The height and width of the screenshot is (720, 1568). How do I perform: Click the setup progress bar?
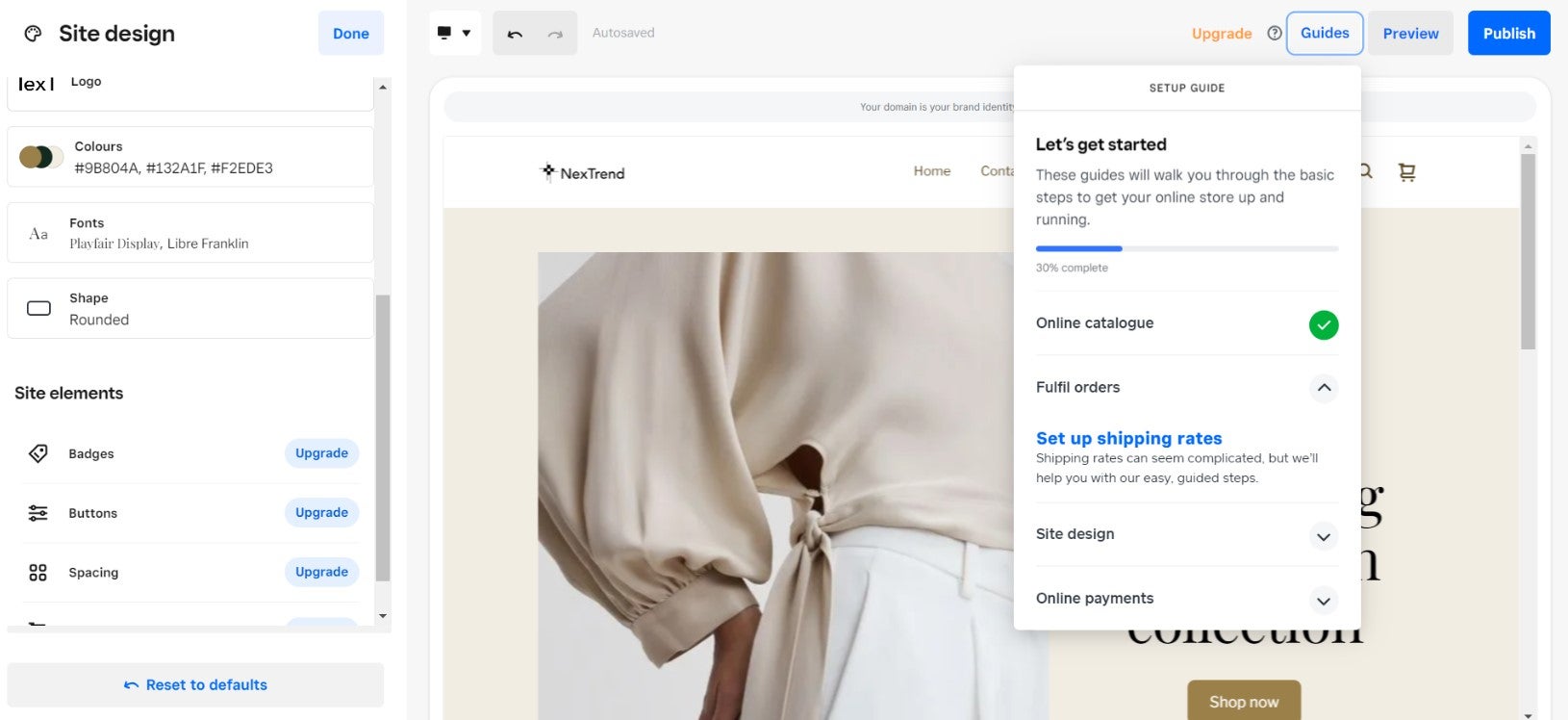click(1186, 249)
